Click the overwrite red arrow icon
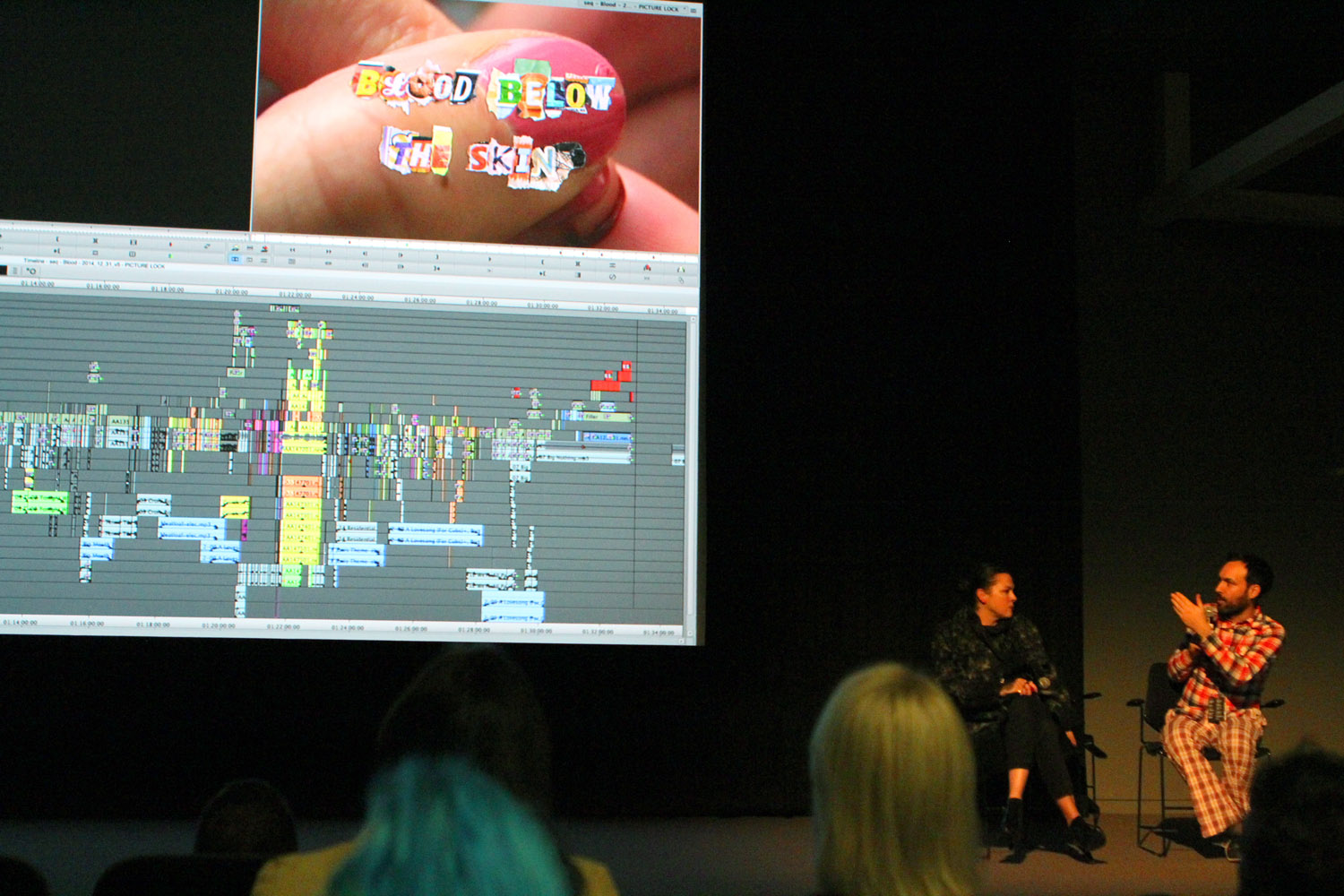The image size is (1344, 896). [264, 248]
